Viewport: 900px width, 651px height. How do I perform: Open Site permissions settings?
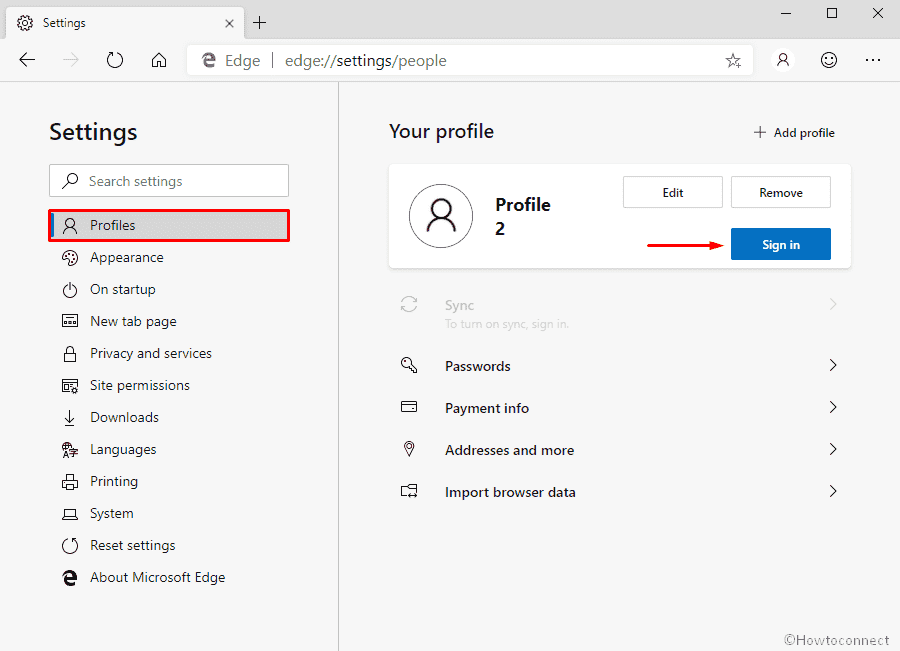click(x=140, y=386)
